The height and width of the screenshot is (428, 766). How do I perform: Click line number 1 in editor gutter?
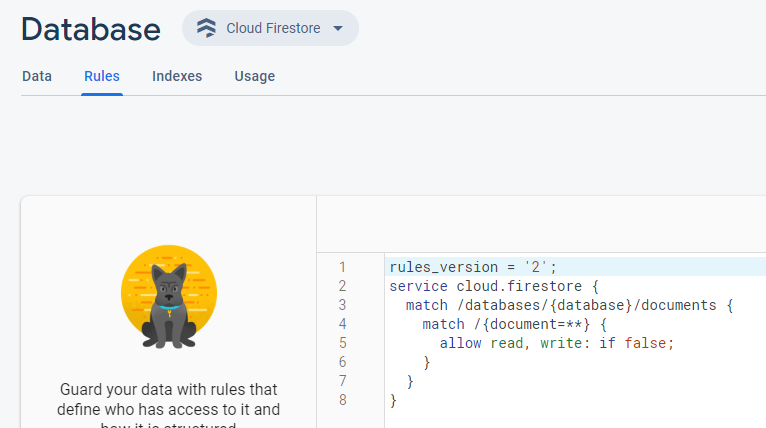342,267
